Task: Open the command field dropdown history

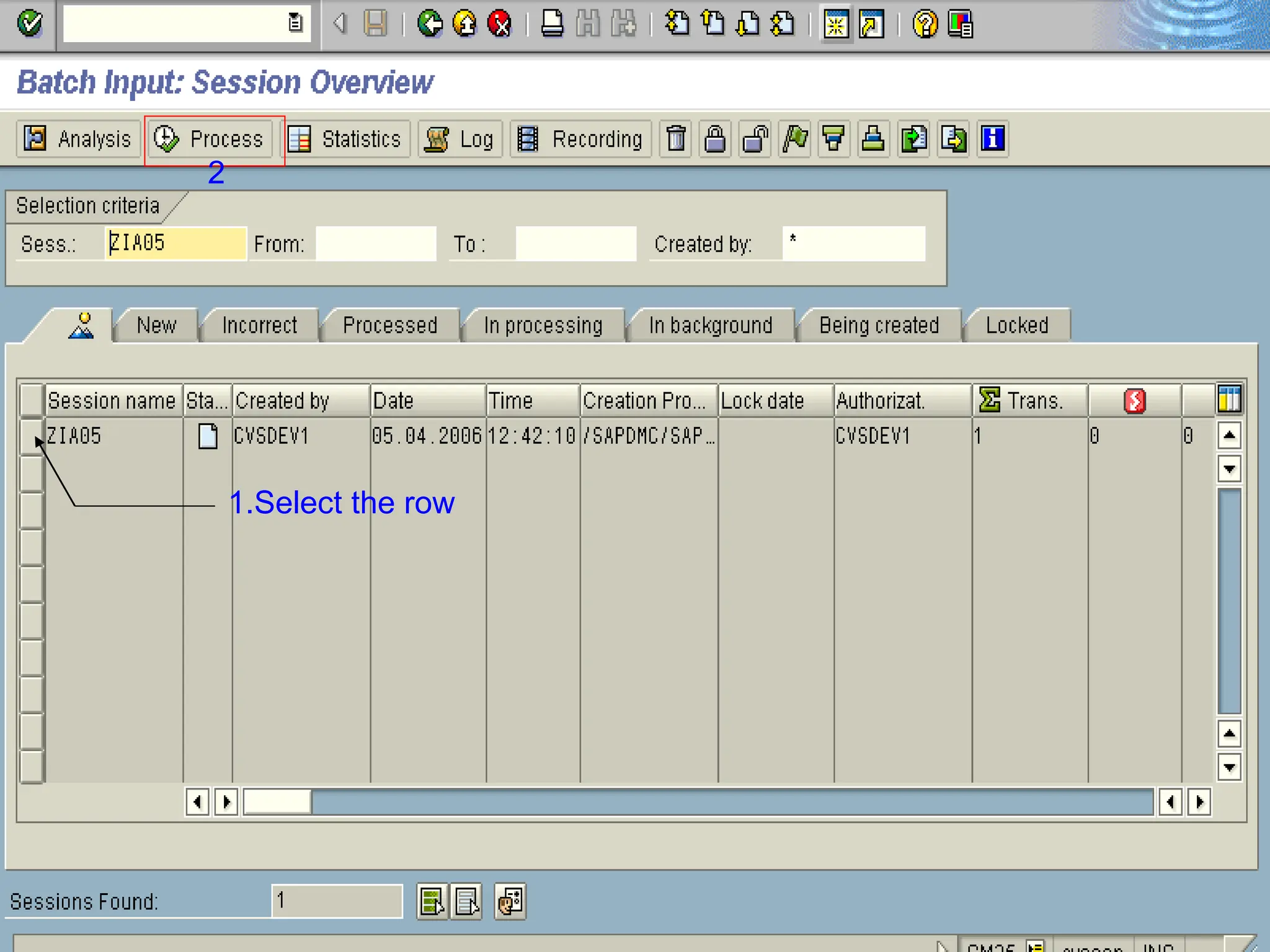Action: [x=296, y=24]
